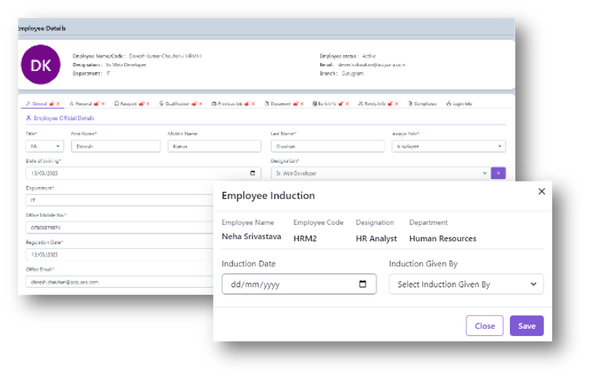
Task: Click the Last Name input field
Action: tap(328, 146)
